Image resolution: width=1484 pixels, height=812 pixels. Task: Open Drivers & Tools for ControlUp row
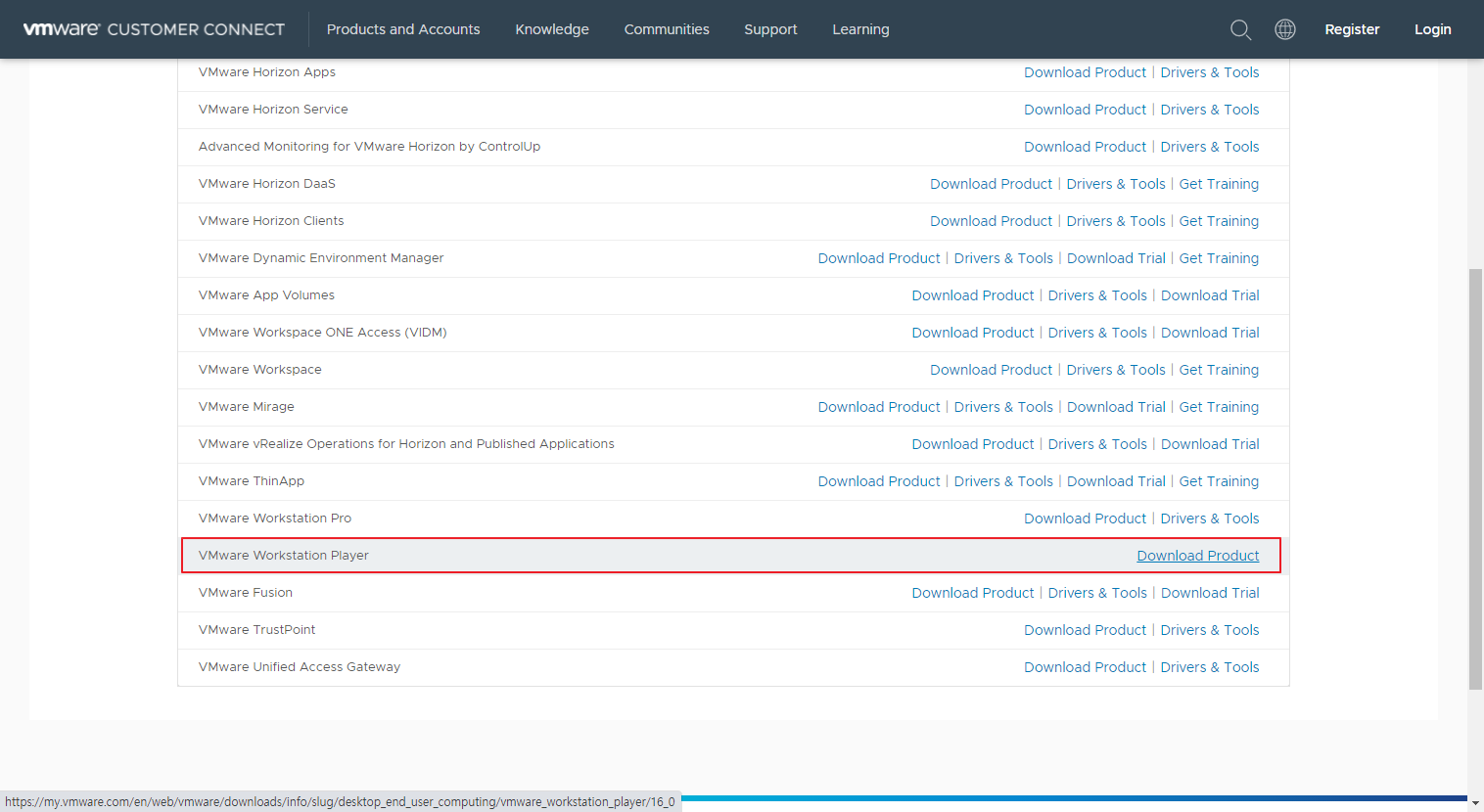pyautogui.click(x=1210, y=147)
